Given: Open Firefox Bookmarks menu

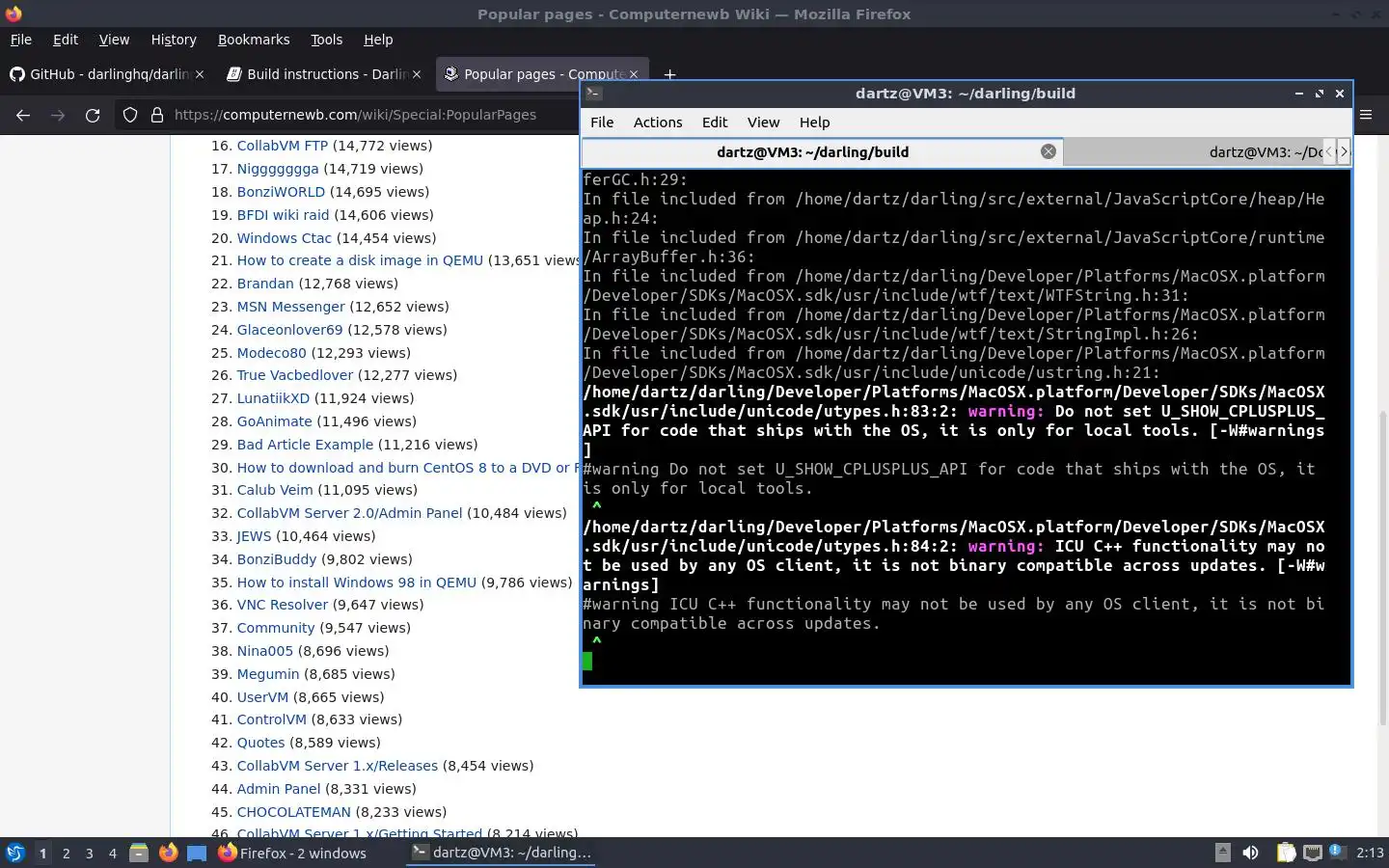Looking at the screenshot, I should (x=254, y=40).
